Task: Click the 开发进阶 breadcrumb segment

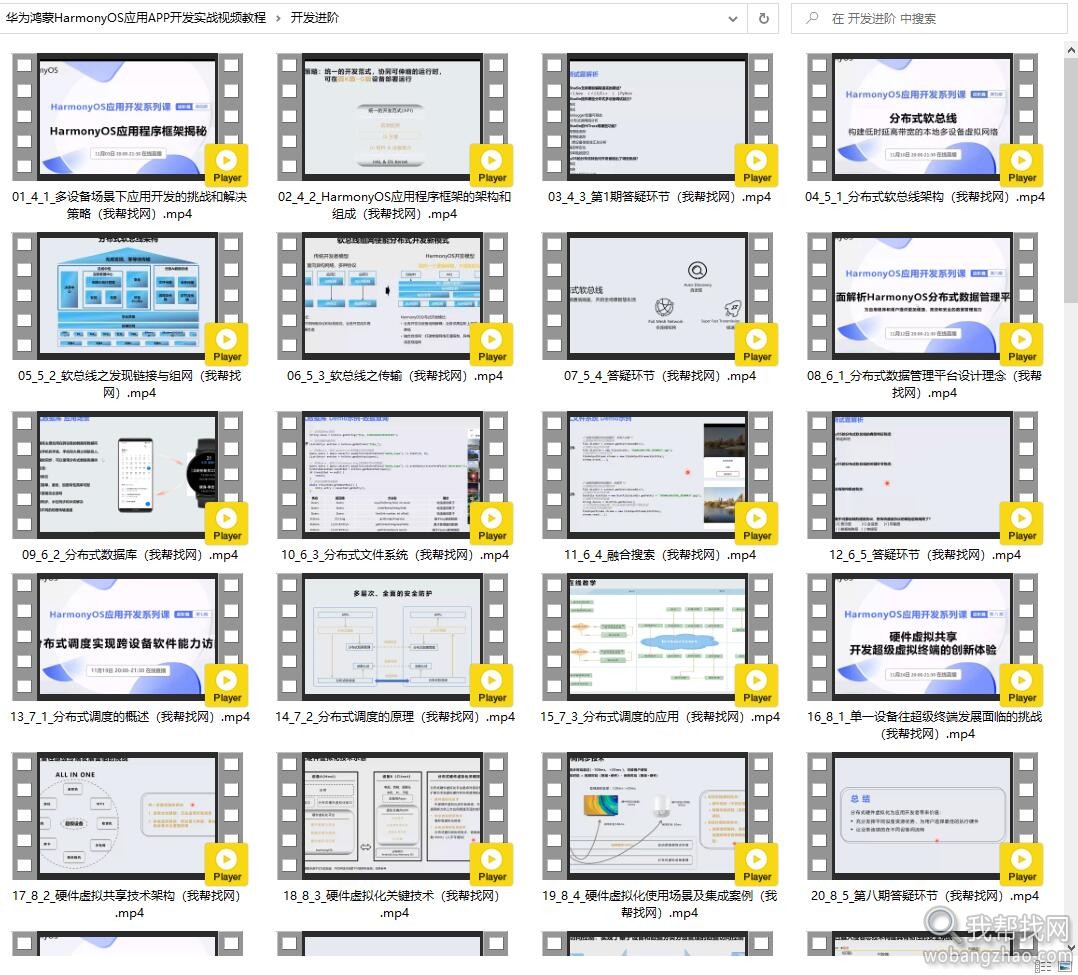Action: pos(314,18)
